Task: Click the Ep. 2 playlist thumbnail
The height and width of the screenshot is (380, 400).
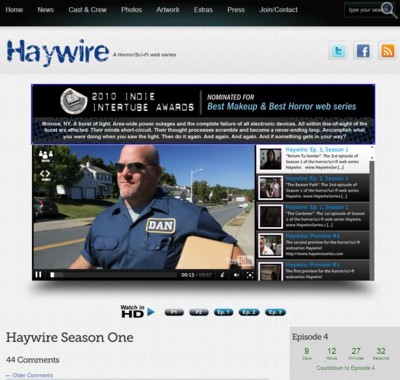Action: 271,188
